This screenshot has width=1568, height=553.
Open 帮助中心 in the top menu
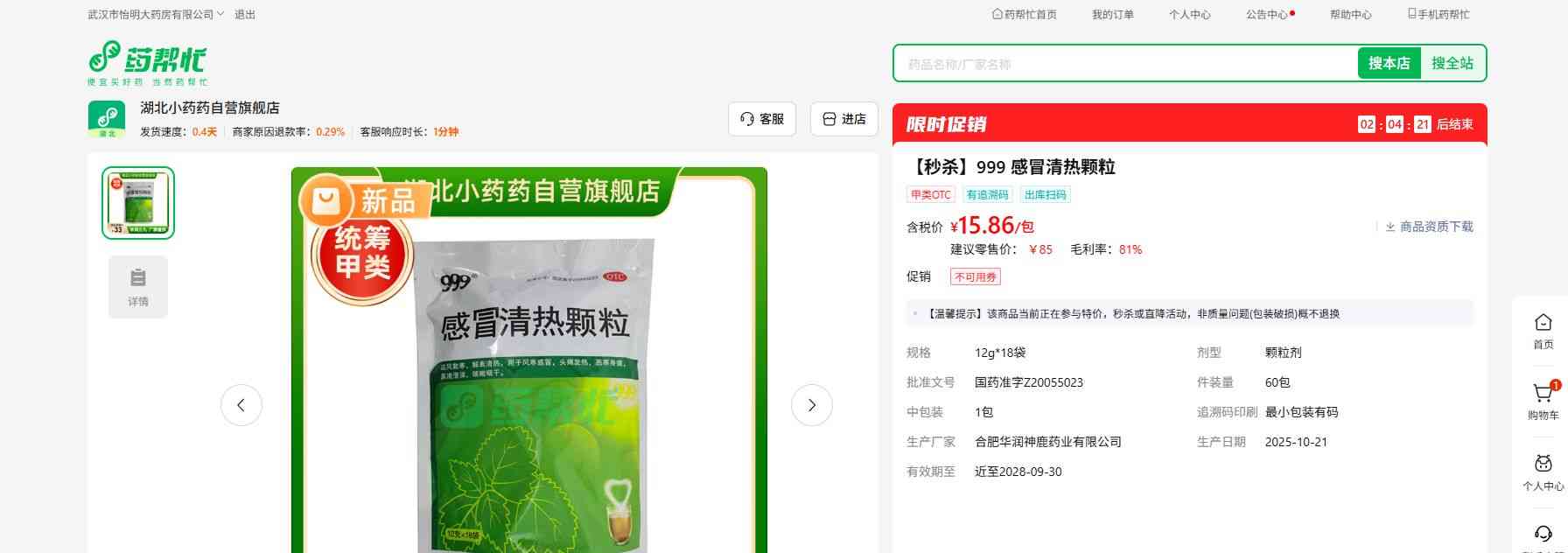[x=1350, y=15]
